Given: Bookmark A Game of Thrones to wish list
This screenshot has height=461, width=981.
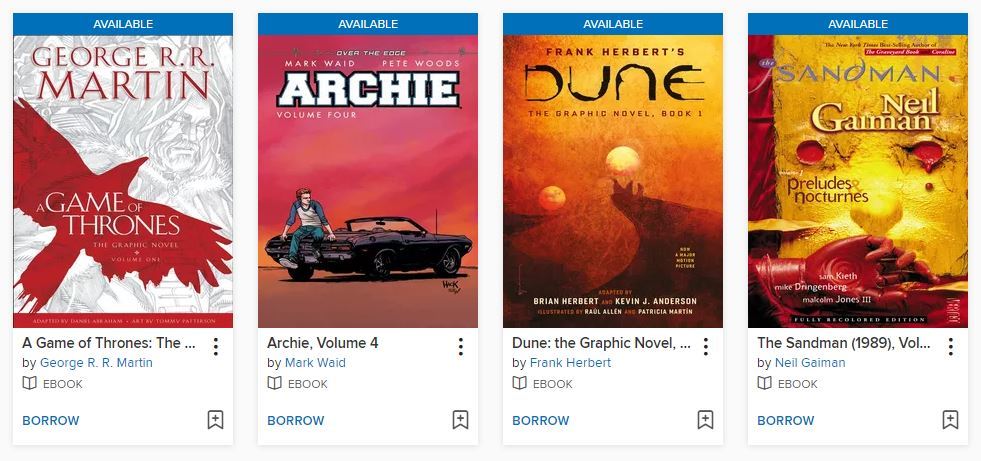Looking at the screenshot, I should [215, 420].
